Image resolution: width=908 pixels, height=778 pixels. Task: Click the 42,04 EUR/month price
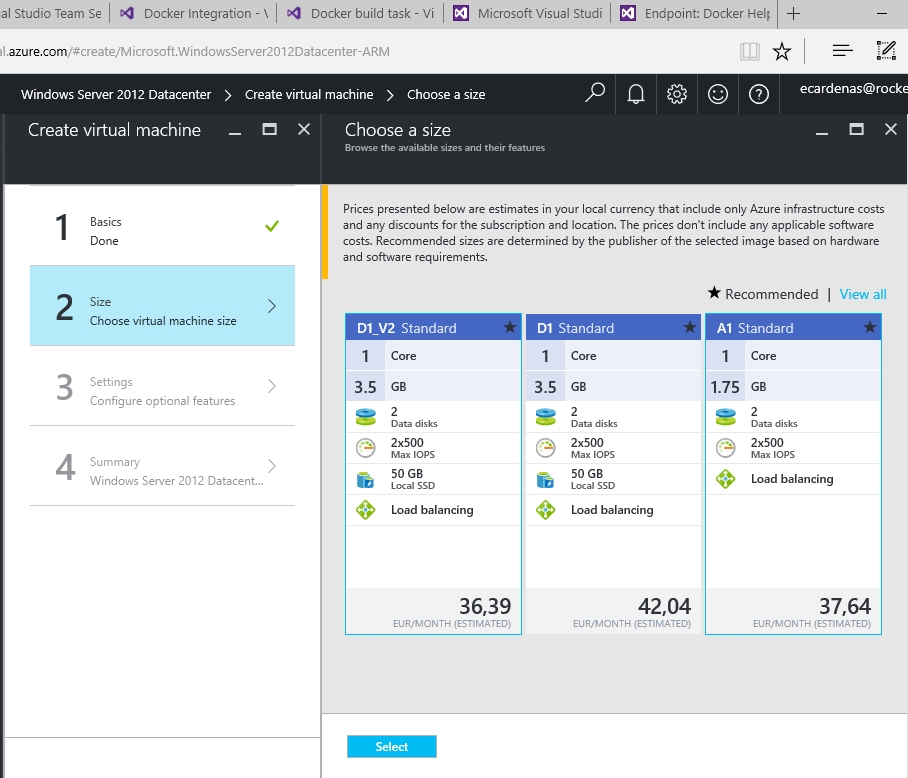click(664, 606)
